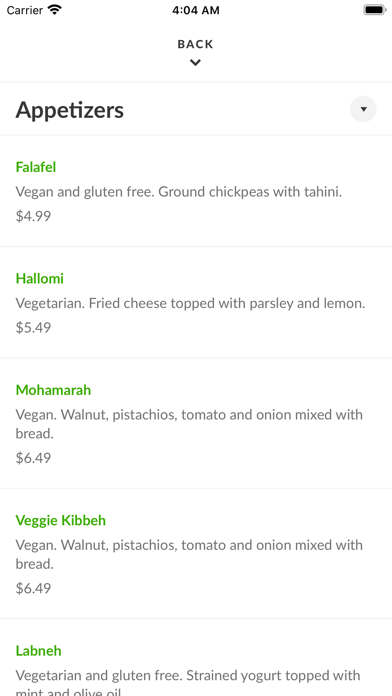Click the battery icon in status bar
Image resolution: width=392 pixels, height=696 pixels.
375,10
